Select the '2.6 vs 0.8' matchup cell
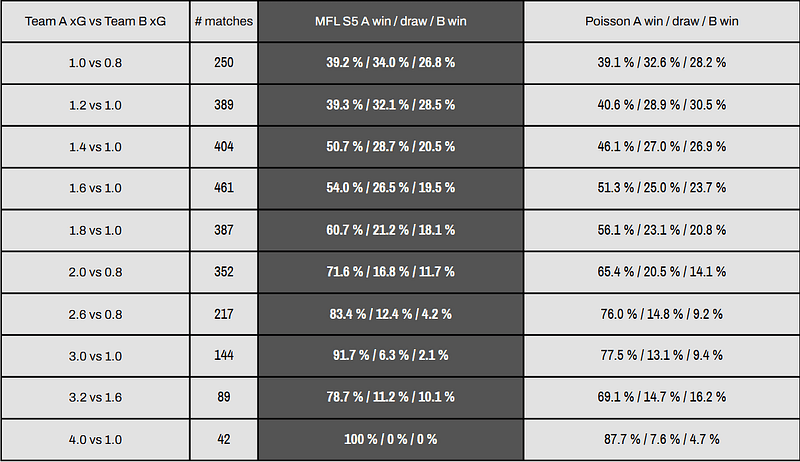800x462 pixels. coord(96,314)
